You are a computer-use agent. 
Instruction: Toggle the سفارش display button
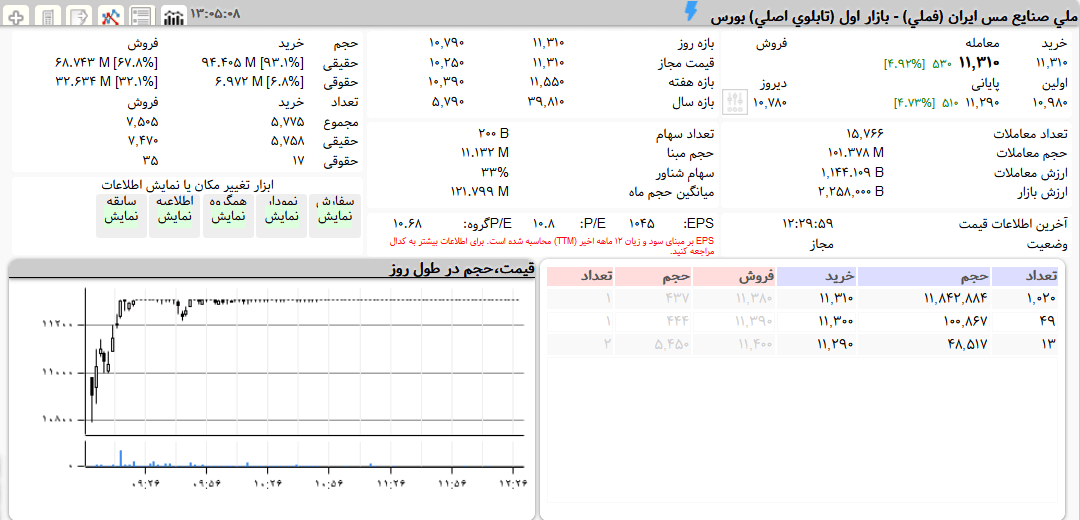click(335, 216)
